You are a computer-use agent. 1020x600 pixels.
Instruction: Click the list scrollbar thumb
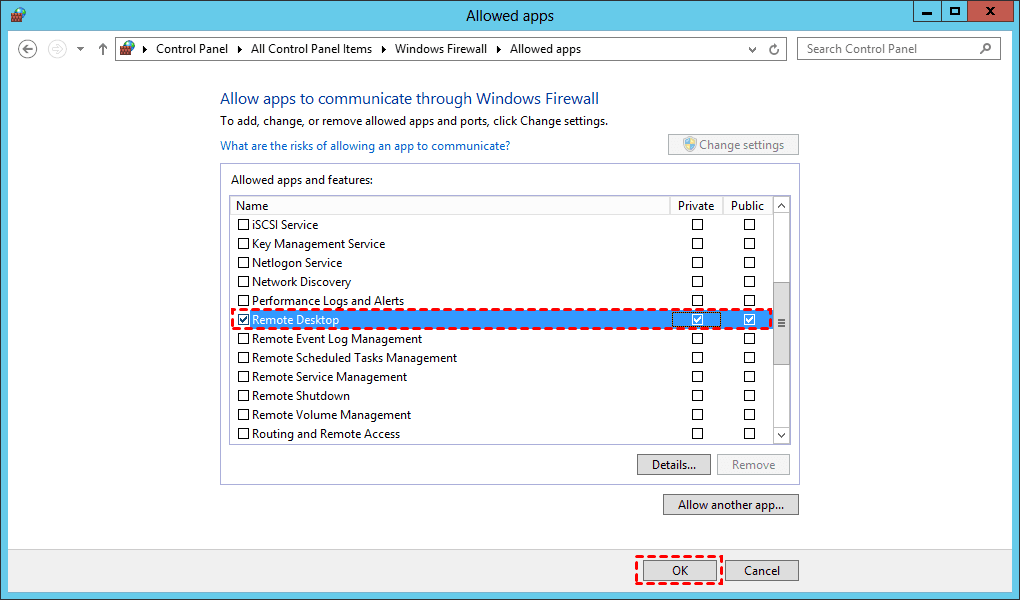point(781,323)
